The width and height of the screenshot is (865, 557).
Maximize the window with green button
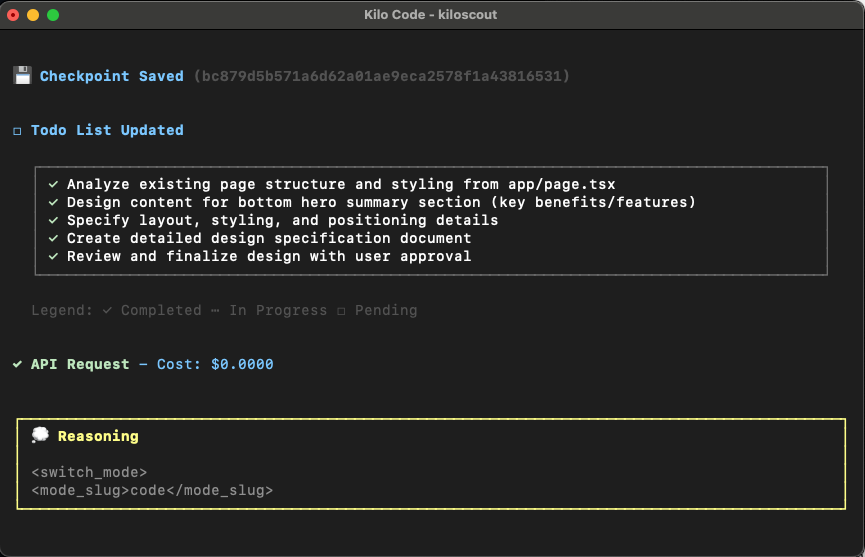(53, 15)
